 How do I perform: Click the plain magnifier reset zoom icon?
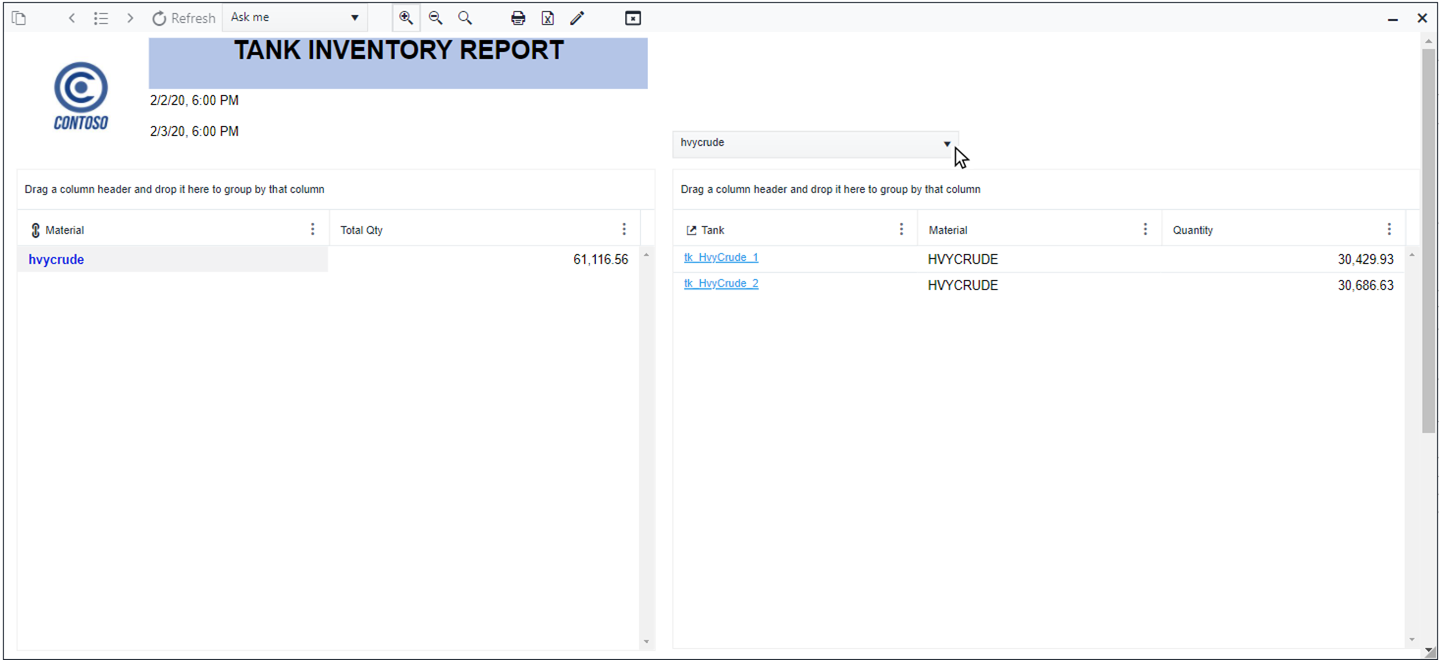pos(465,18)
